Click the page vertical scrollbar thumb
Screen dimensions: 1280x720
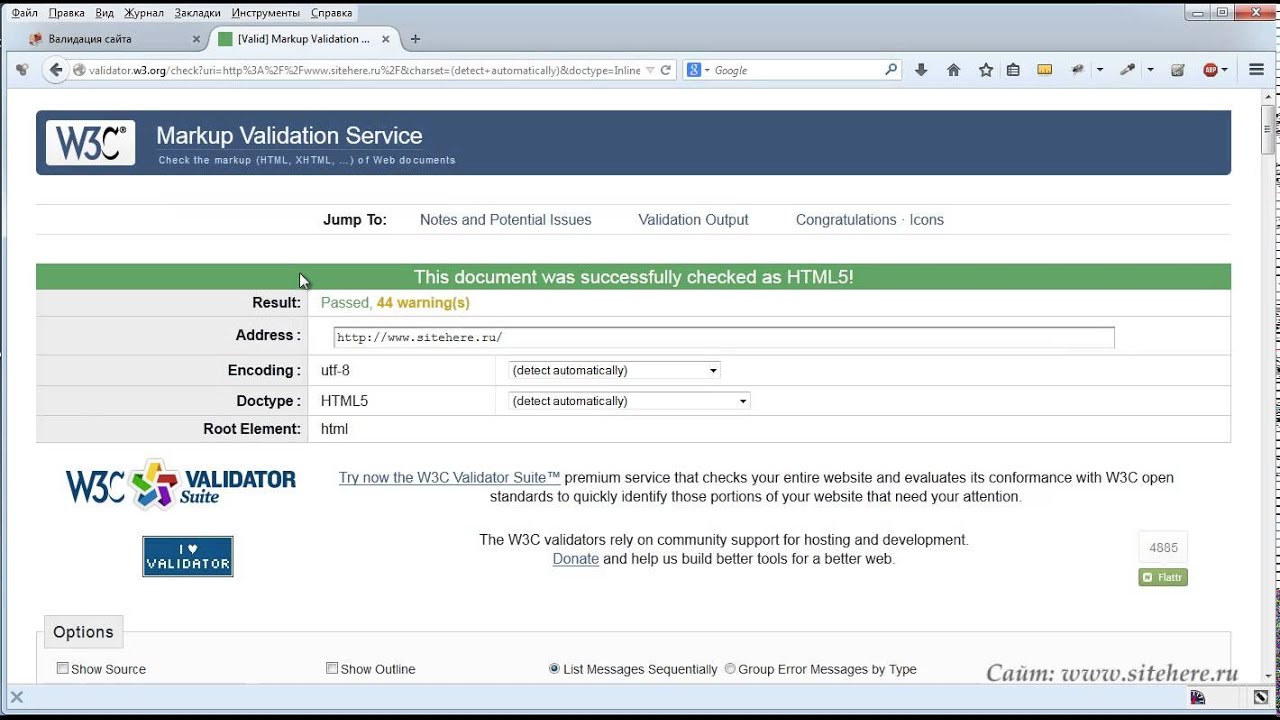coord(1268,130)
